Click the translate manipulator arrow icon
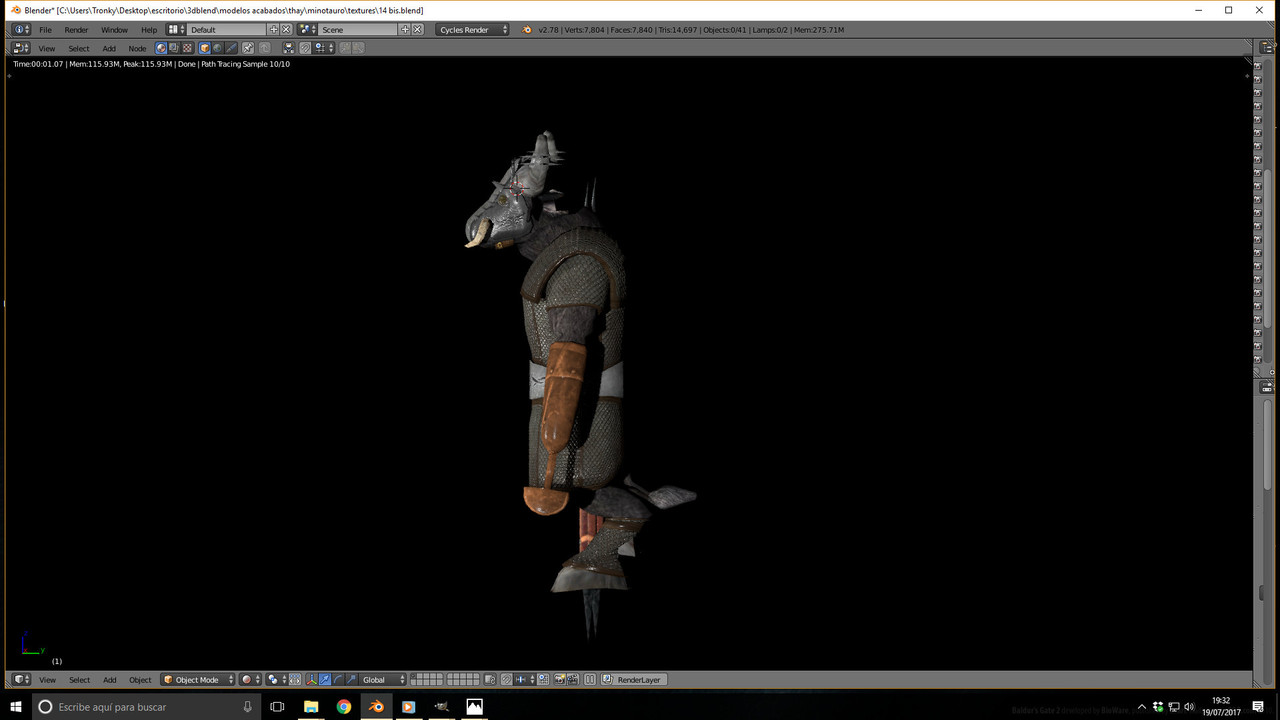The image size is (1280, 720). [x=325, y=680]
